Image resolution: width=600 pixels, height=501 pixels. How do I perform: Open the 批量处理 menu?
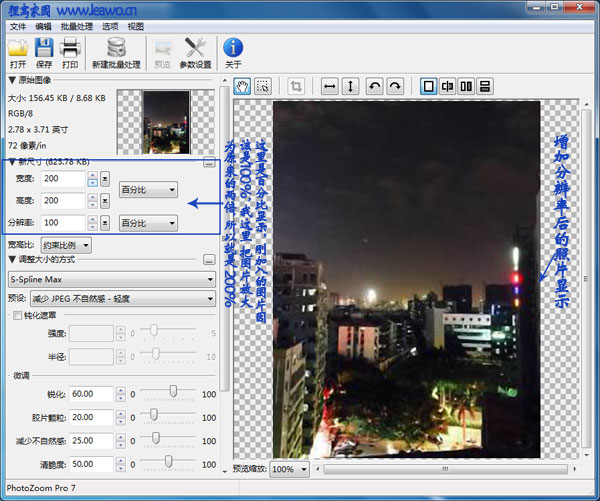click(77, 26)
